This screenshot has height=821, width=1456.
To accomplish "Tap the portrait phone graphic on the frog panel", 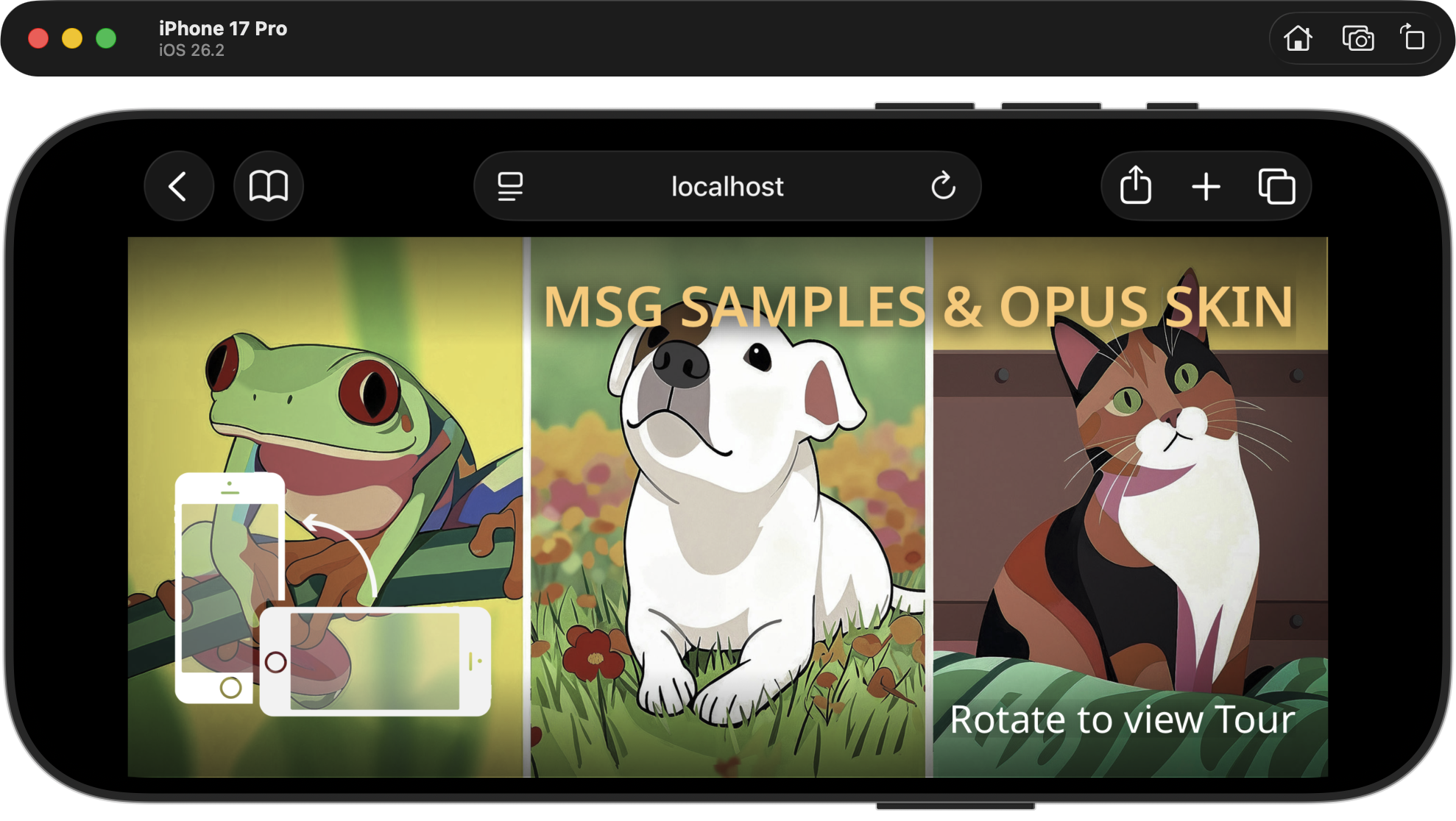I will point(229,589).
